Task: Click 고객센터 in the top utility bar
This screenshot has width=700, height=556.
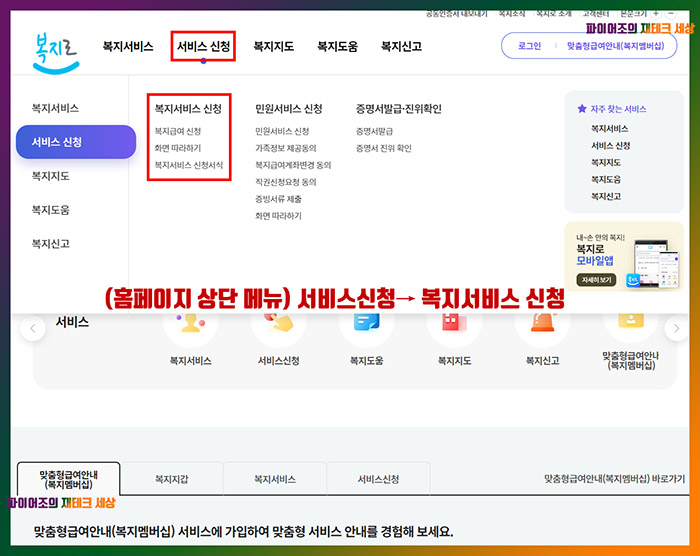Action: (596, 14)
